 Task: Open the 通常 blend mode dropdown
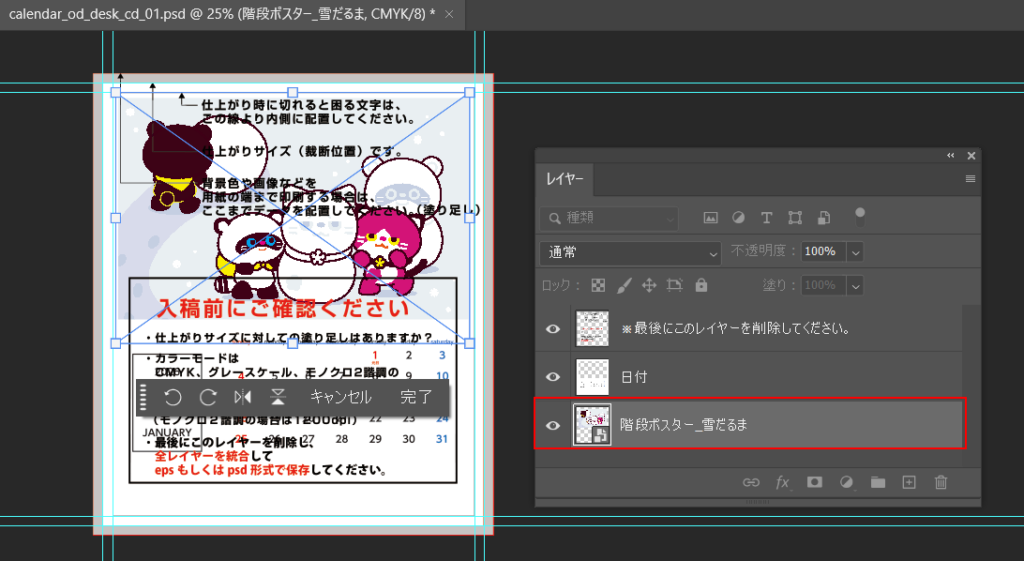(x=630, y=252)
